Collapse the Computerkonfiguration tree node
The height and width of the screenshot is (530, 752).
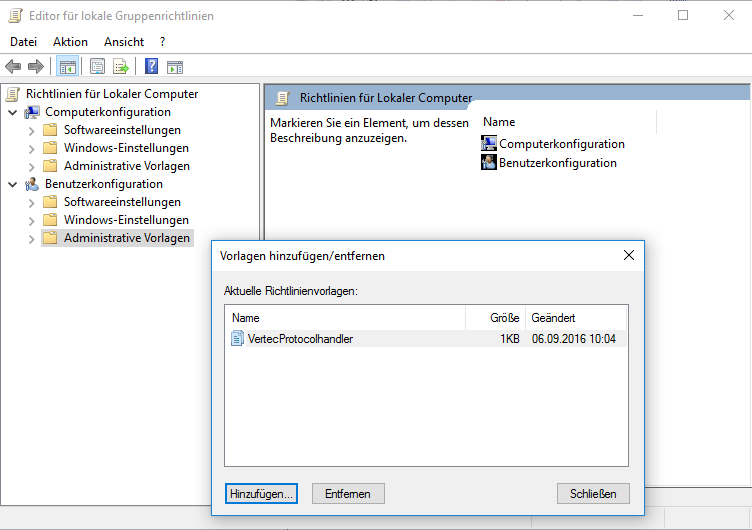[12, 112]
